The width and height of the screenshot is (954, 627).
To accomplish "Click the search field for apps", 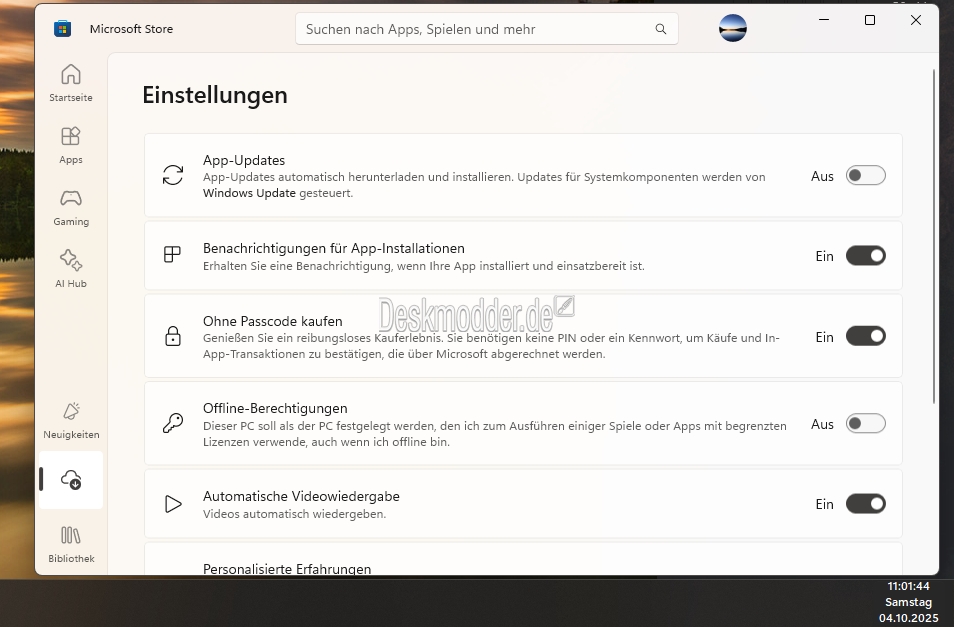I will point(475,29).
